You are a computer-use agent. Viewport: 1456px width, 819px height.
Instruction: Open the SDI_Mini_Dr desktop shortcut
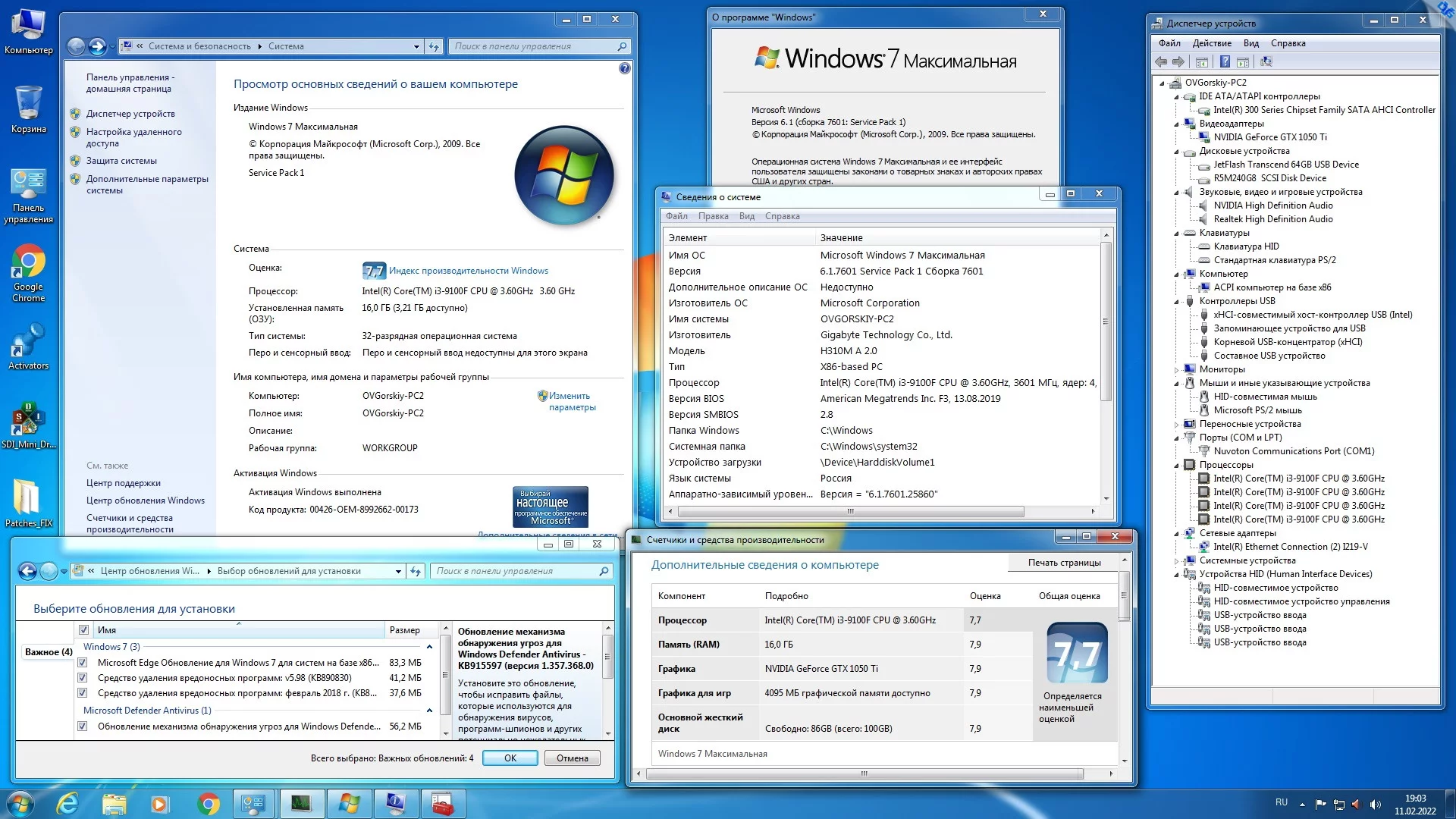point(28,421)
